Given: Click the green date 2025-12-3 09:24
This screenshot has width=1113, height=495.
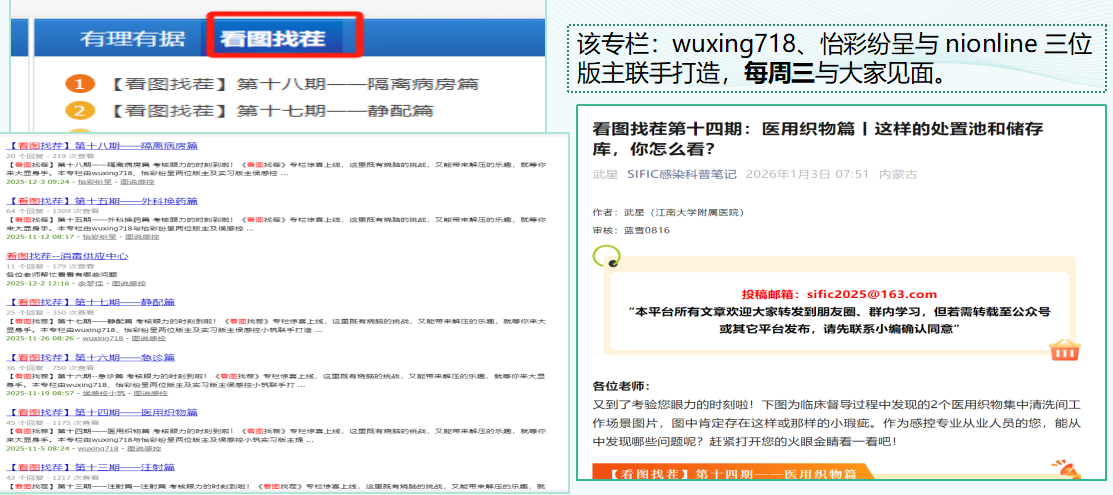Looking at the screenshot, I should [38, 182].
